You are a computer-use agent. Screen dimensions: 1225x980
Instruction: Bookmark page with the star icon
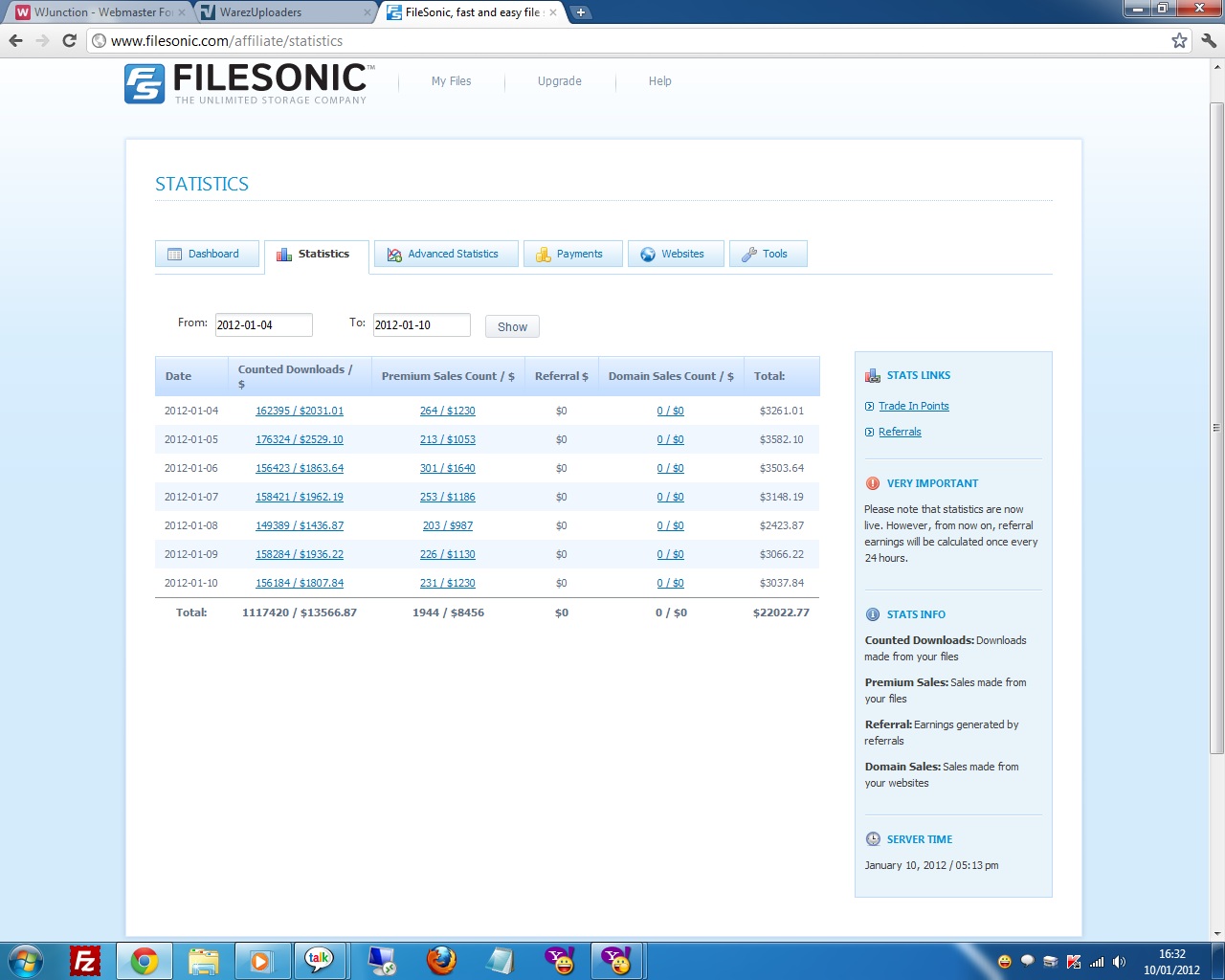[1179, 40]
